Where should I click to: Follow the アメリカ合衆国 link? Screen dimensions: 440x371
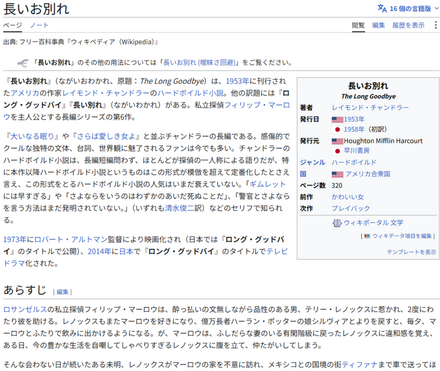(368, 174)
